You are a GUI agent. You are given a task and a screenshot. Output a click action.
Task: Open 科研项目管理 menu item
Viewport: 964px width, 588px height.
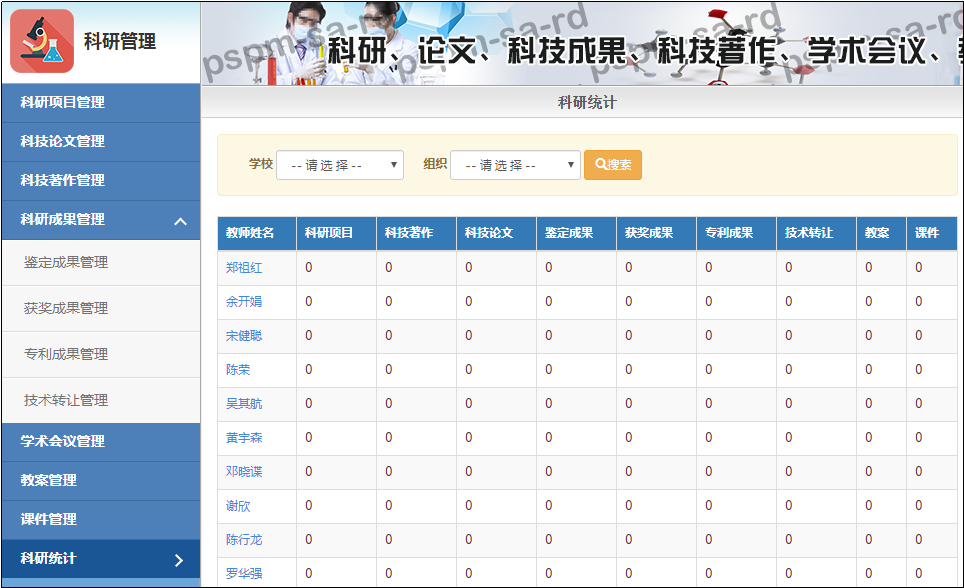[62, 102]
